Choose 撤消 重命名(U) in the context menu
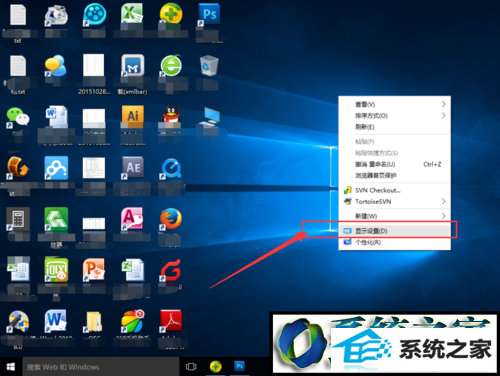 (x=395, y=164)
